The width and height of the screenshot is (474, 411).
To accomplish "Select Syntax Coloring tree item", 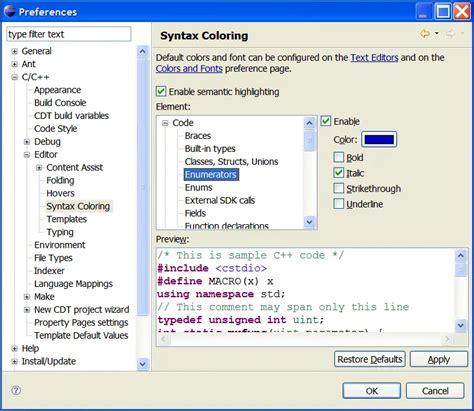I will point(78,206).
